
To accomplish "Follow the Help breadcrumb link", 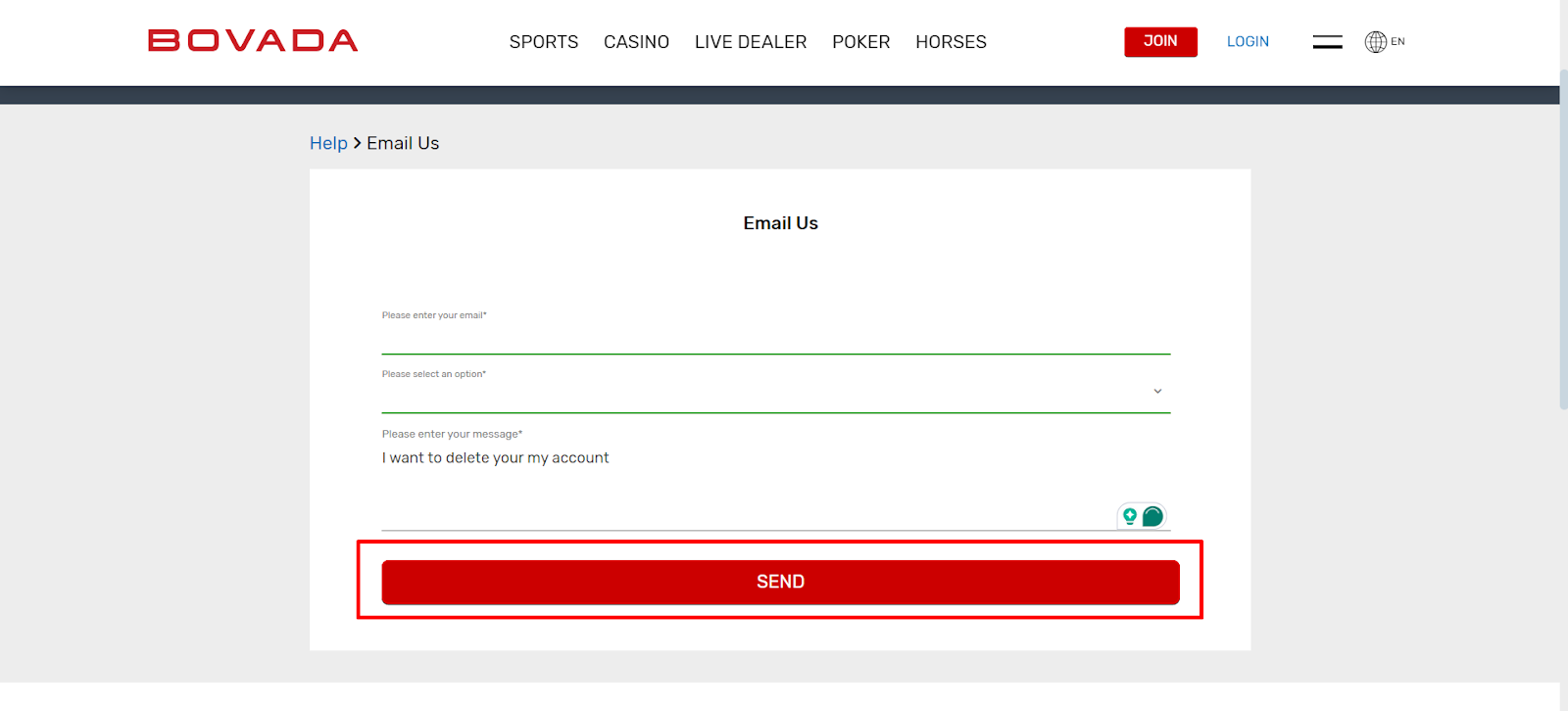I will [328, 143].
